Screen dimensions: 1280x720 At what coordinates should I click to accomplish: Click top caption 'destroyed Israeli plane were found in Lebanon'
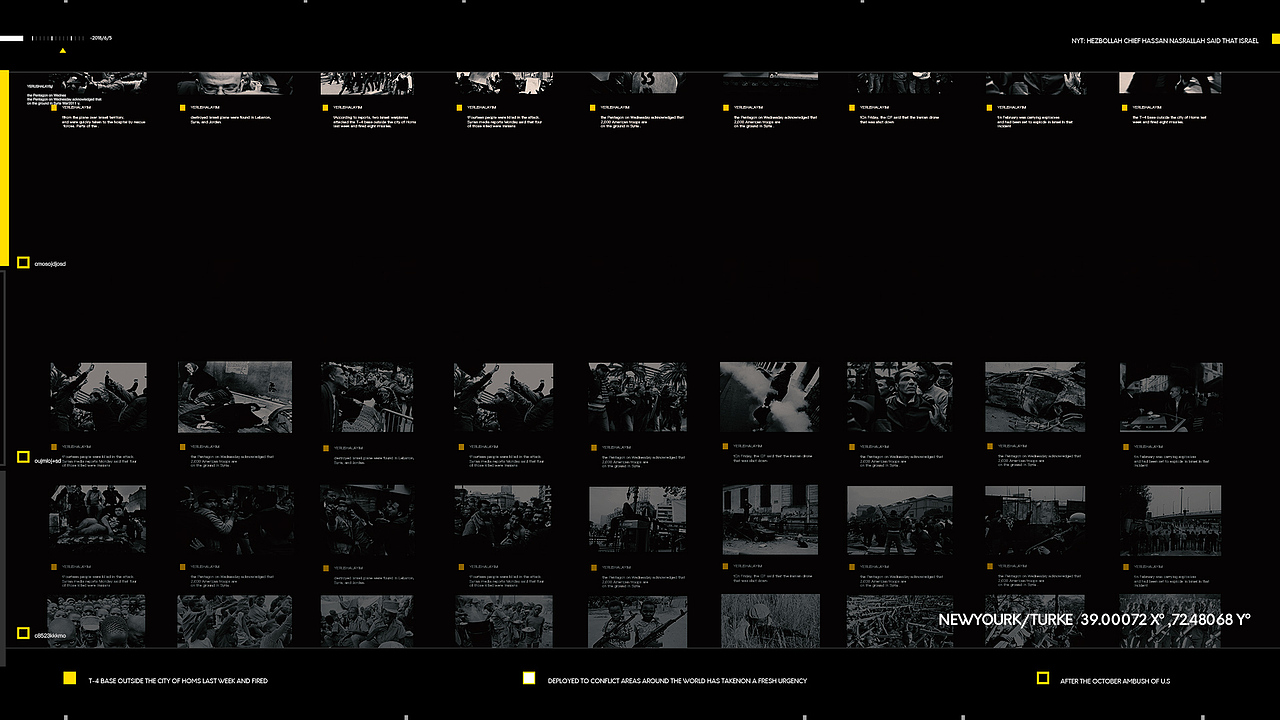pyautogui.click(x=231, y=119)
